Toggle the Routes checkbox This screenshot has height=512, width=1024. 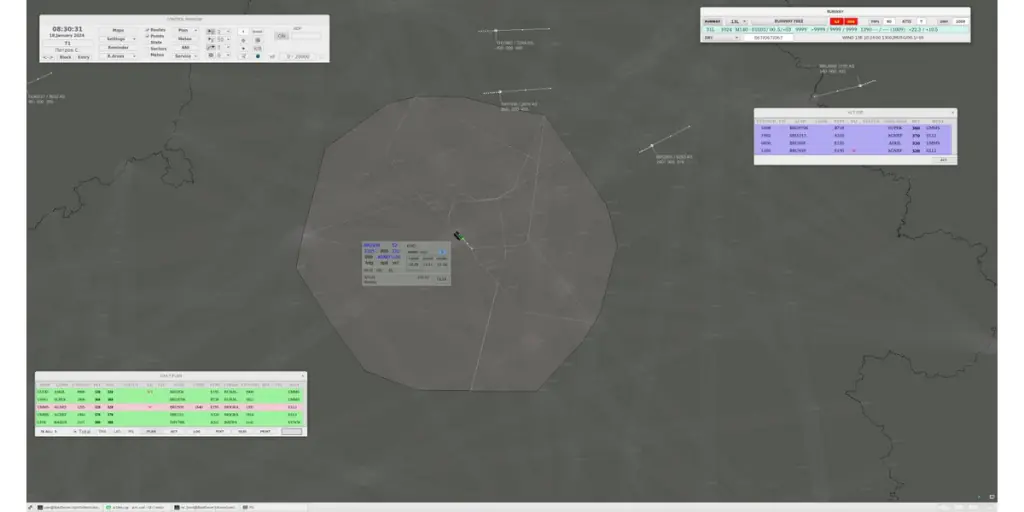click(x=147, y=31)
